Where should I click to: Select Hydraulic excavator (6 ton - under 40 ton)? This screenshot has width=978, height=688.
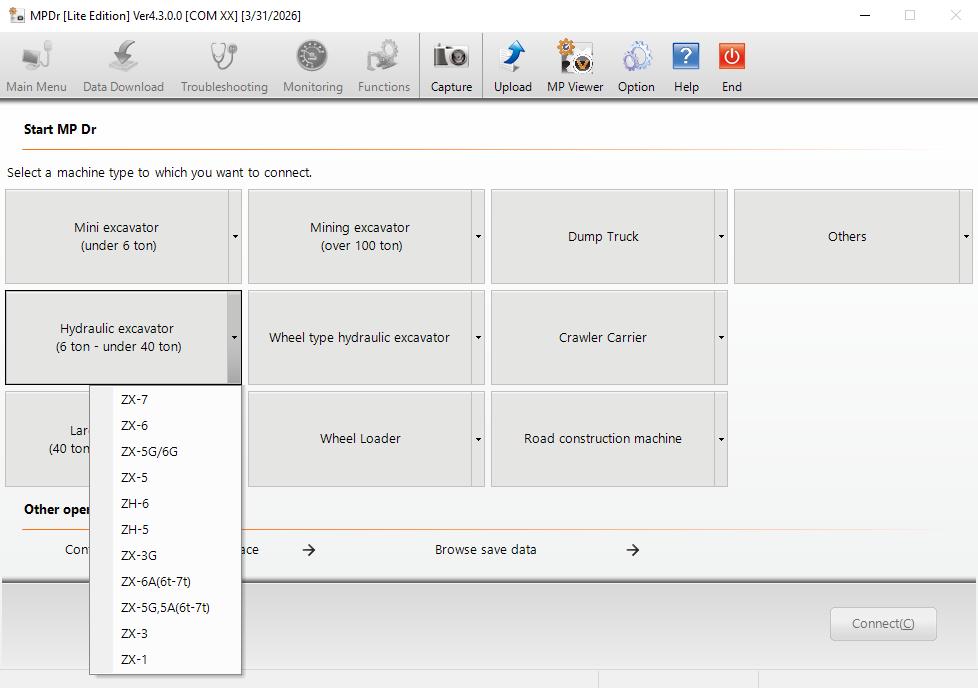(117, 337)
